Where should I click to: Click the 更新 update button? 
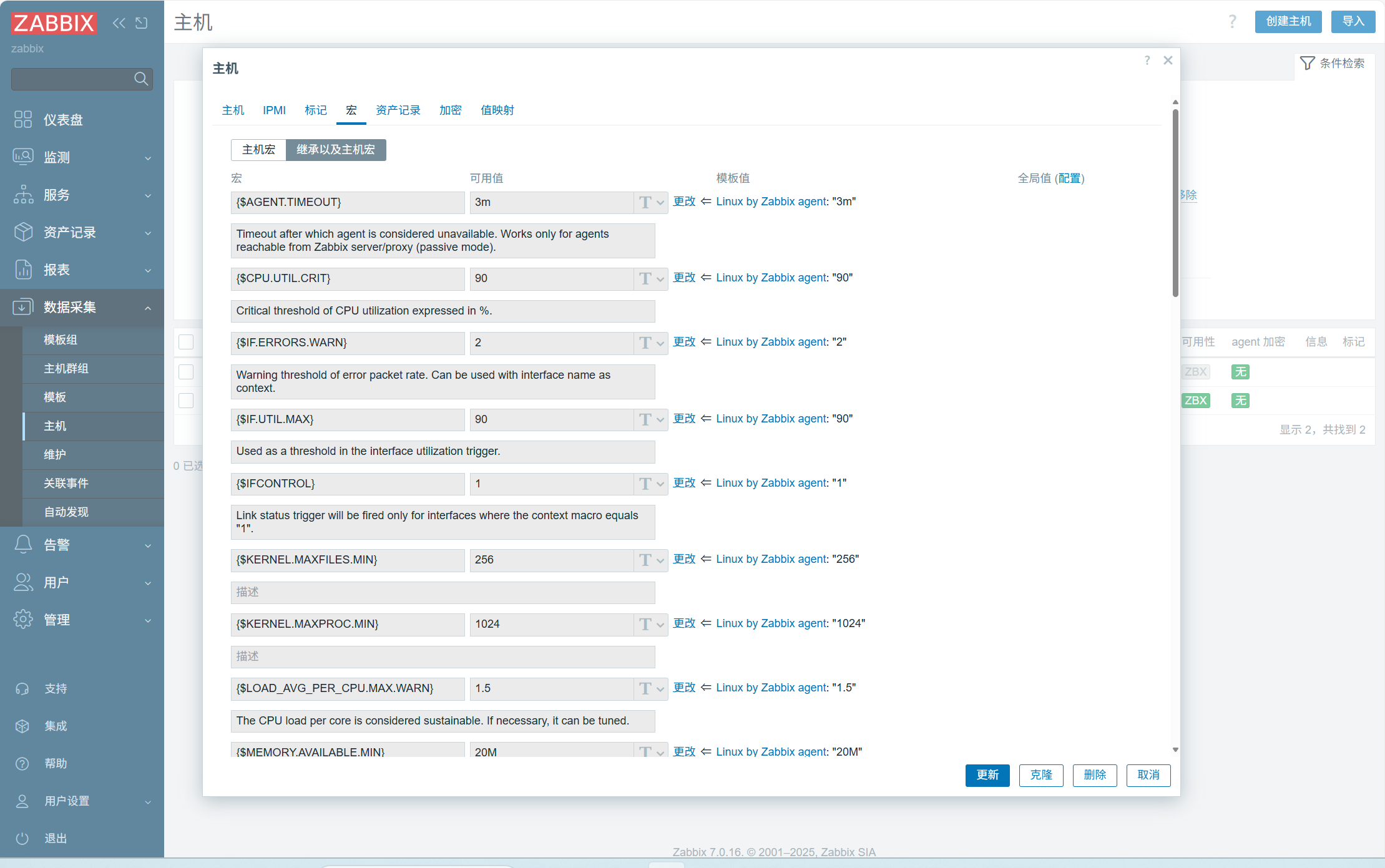pos(987,775)
